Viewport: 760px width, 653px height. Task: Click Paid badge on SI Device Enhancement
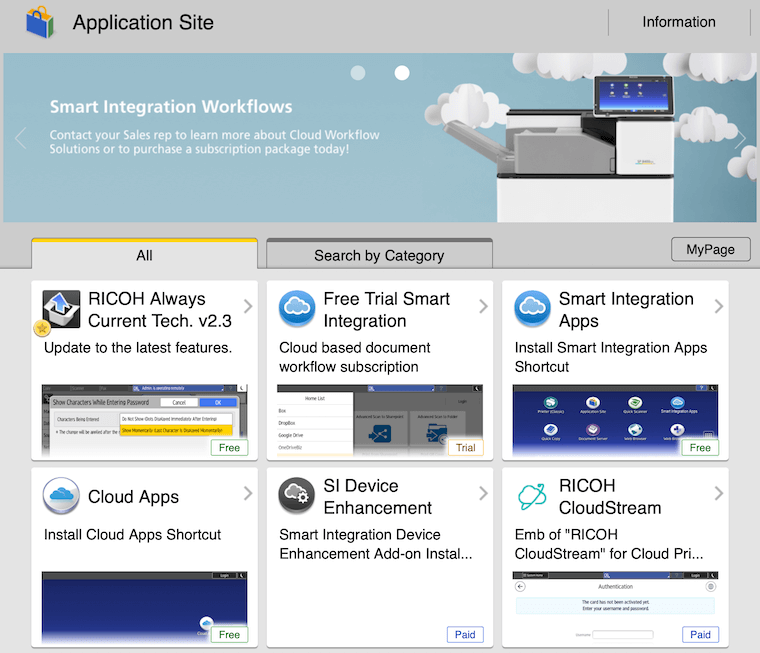point(465,635)
